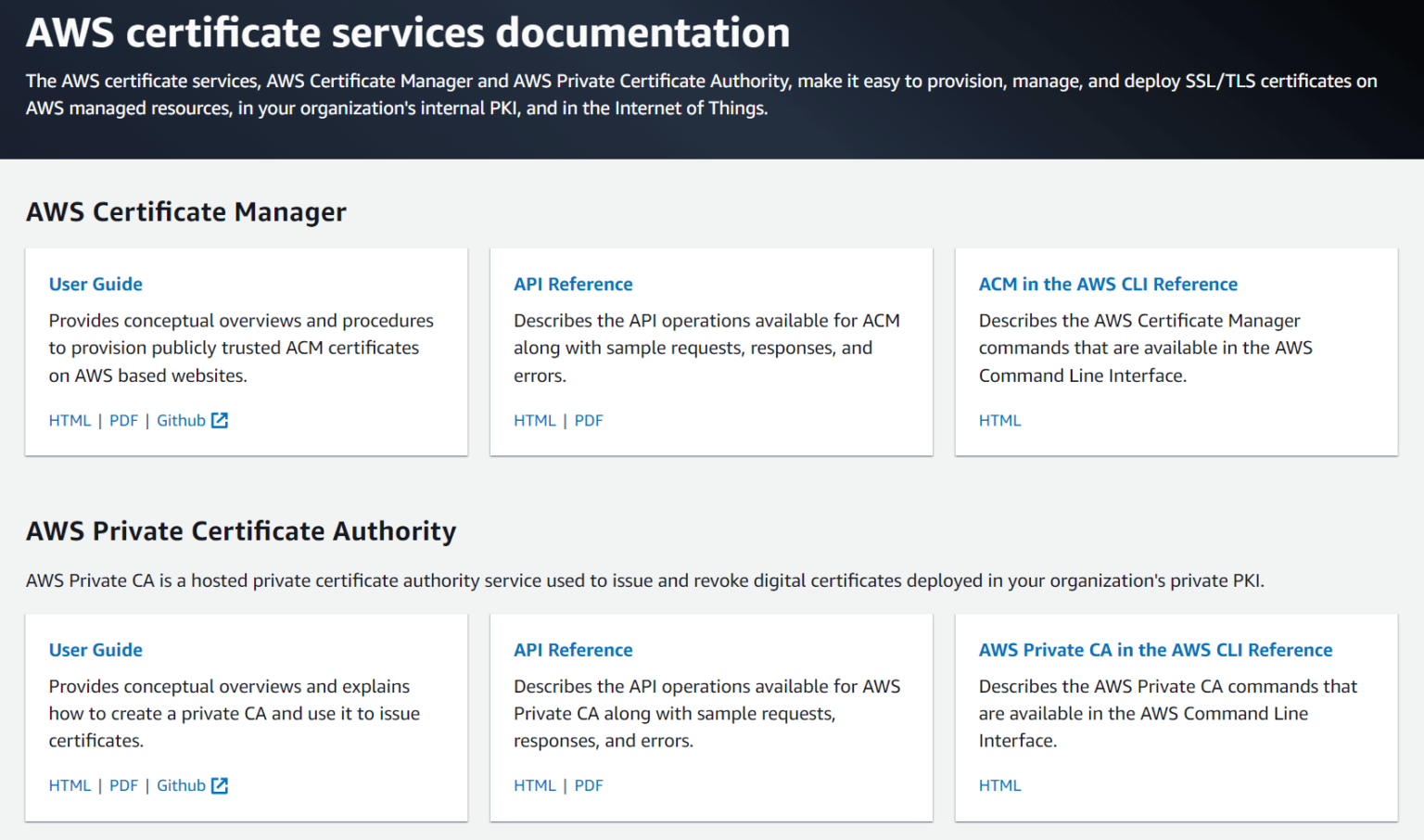The image size is (1424, 840).
Task: Open the AWS Private CA API Reference
Action: tap(573, 650)
